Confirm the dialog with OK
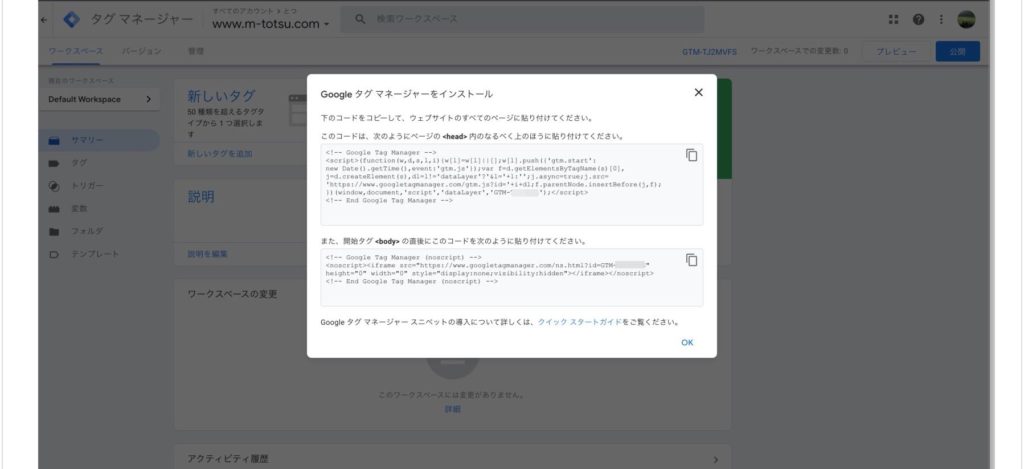 coord(687,342)
